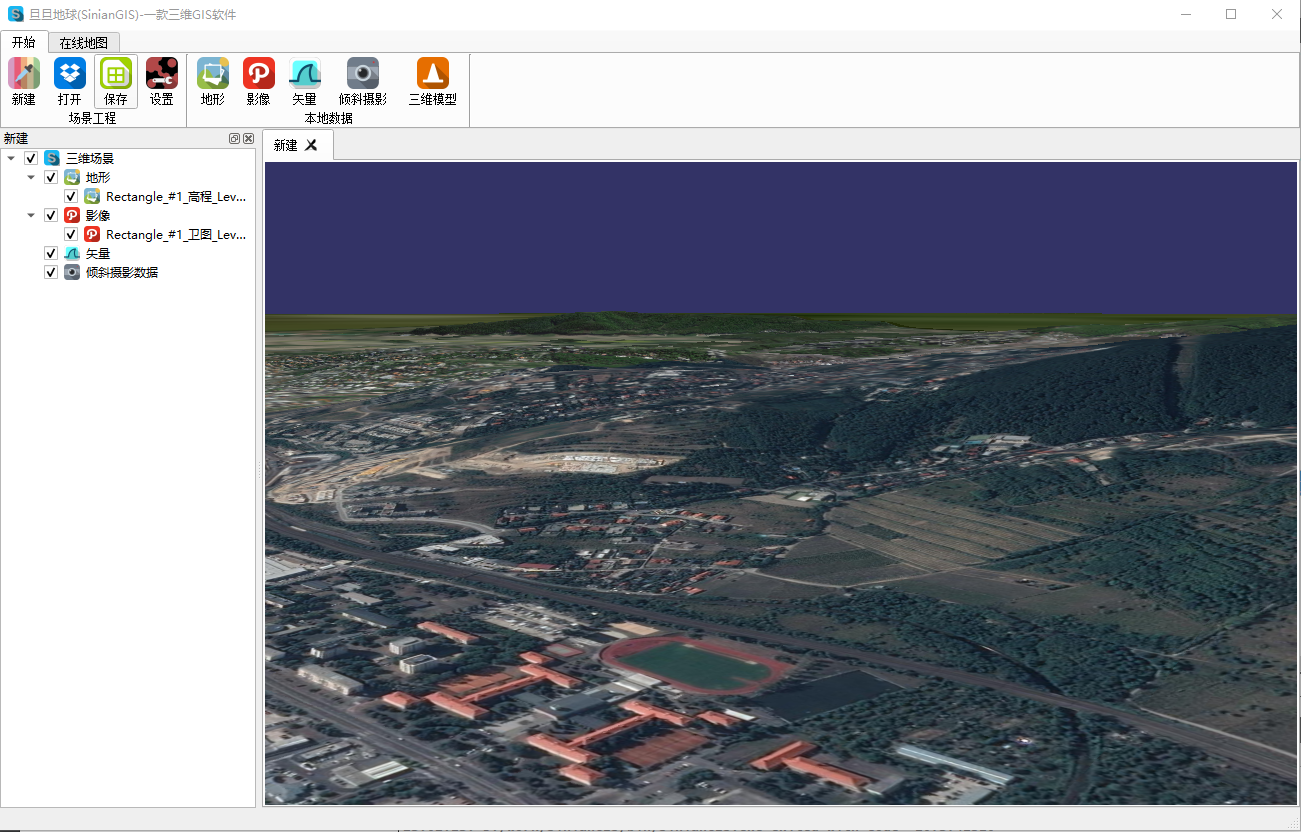
Task: Load 矢量 vector data
Action: (x=305, y=73)
